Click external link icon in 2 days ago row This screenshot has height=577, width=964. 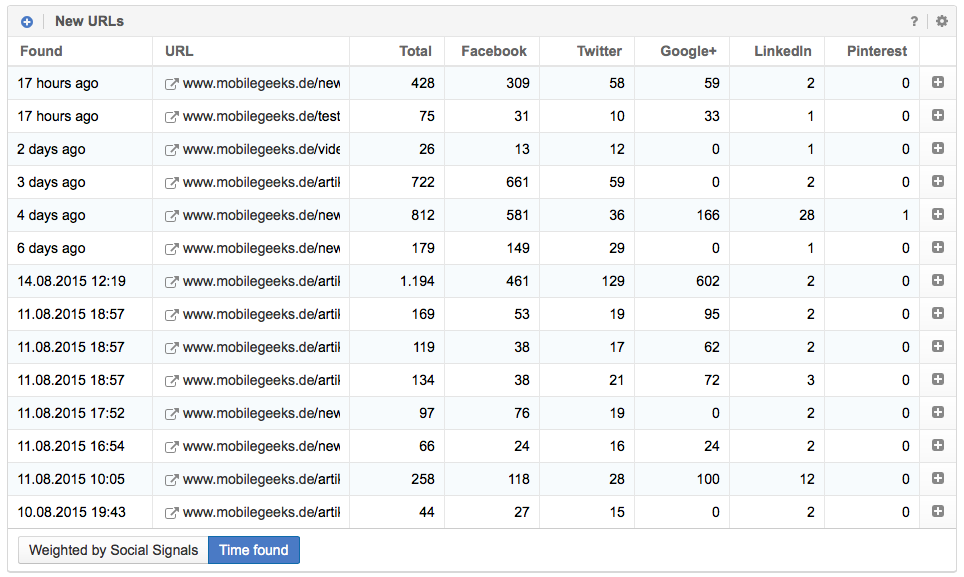tap(172, 150)
